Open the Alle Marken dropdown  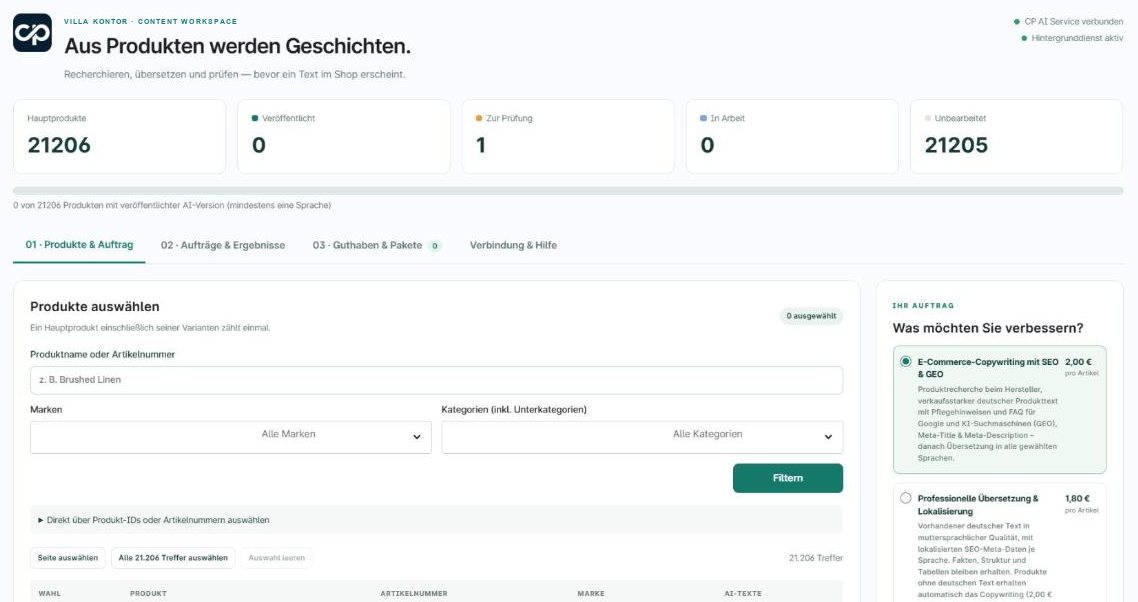point(231,436)
